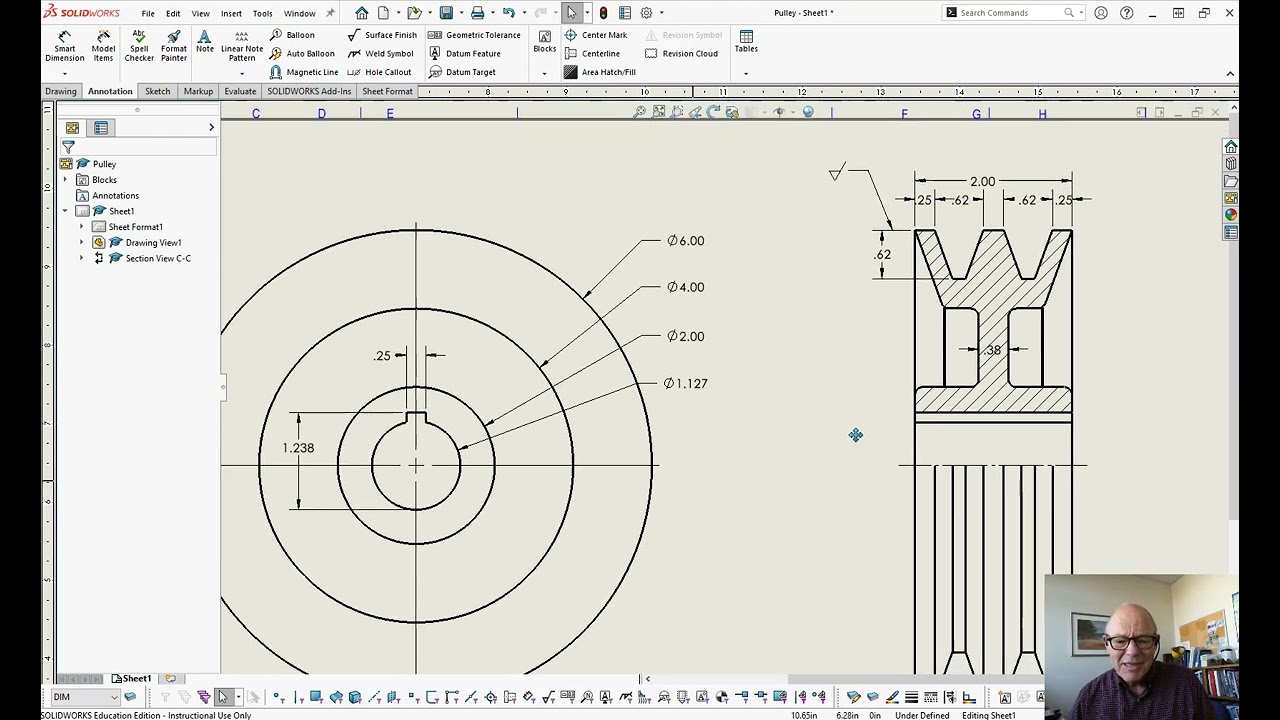
Task: Run the Spell Checker
Action: [139, 47]
